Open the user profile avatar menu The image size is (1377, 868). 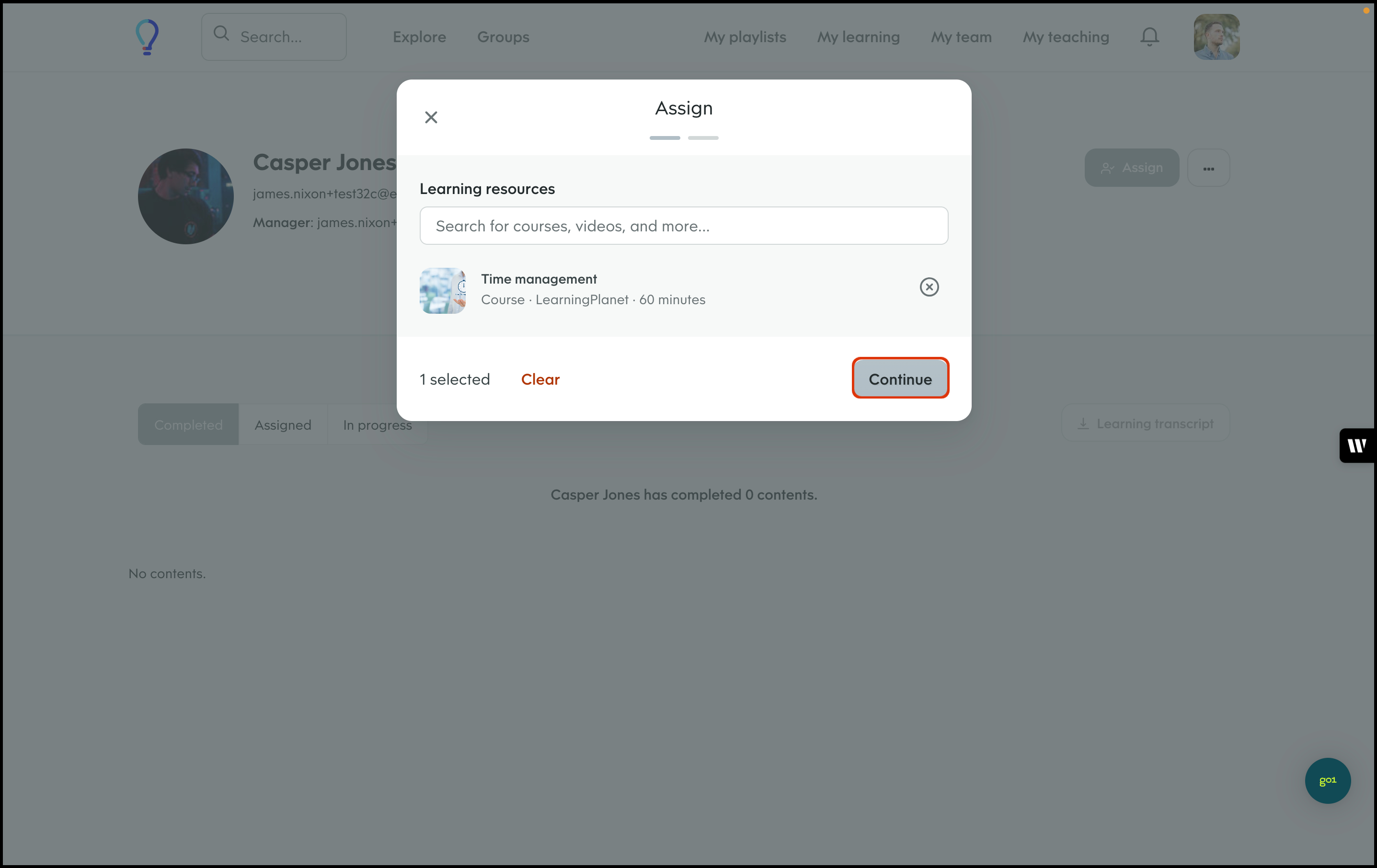[1216, 36]
